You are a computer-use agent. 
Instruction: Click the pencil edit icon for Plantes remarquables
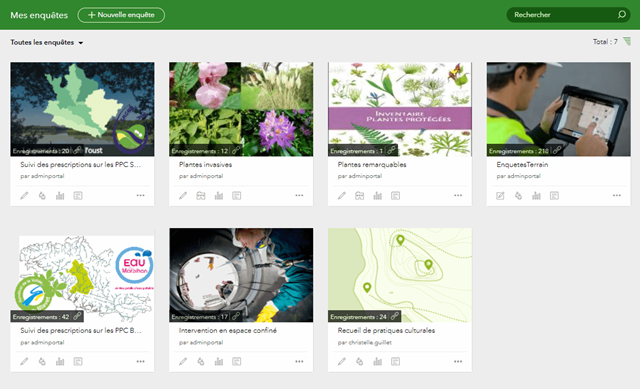(342, 196)
